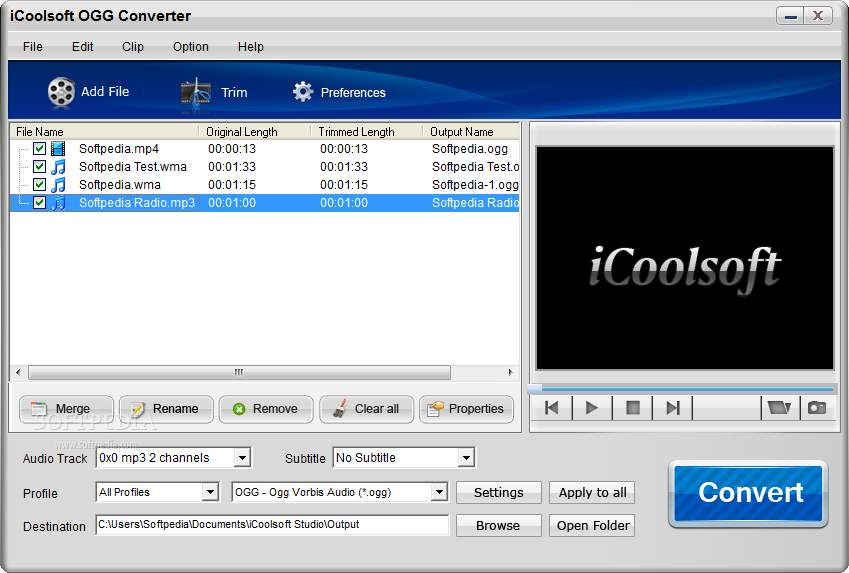Click the iCoolsoft preview video area
This screenshot has height=573, width=849.
coord(684,258)
